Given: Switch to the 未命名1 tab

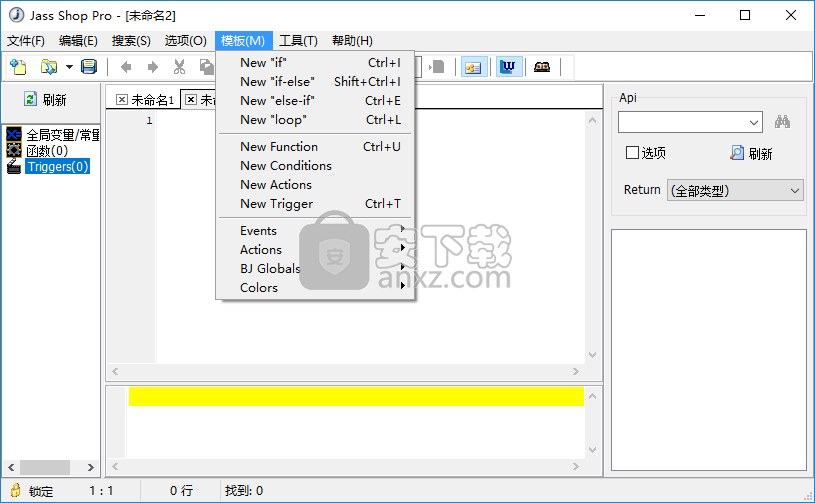Looking at the screenshot, I should click(x=144, y=100).
